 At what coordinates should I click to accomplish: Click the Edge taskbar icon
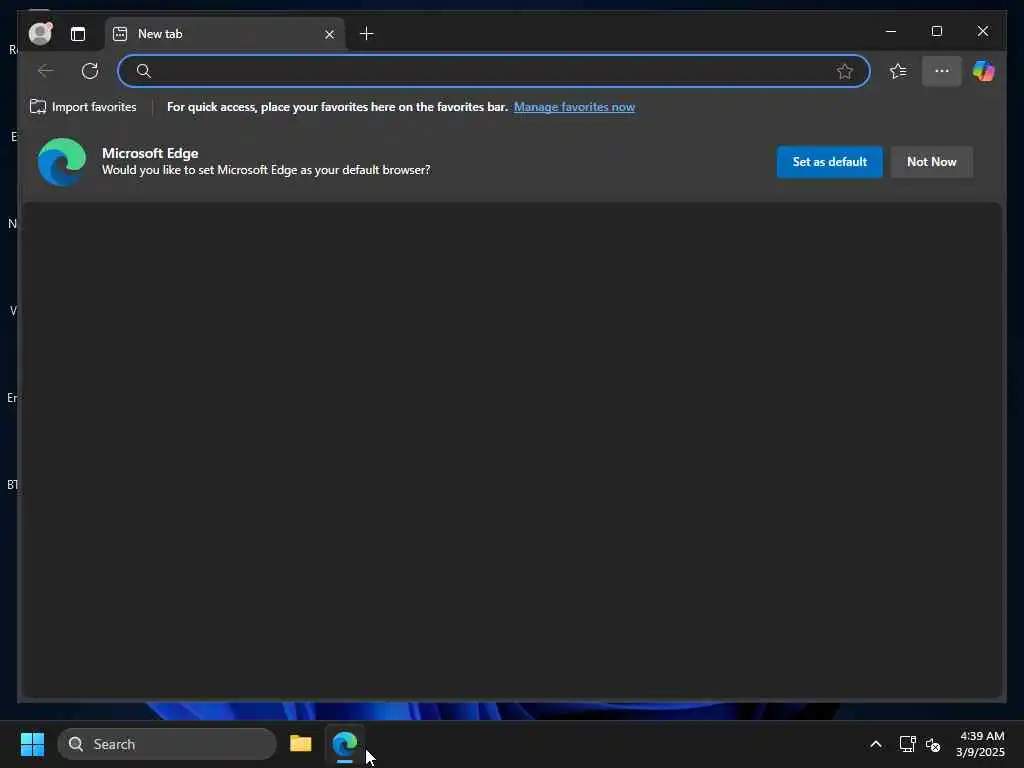click(x=345, y=744)
